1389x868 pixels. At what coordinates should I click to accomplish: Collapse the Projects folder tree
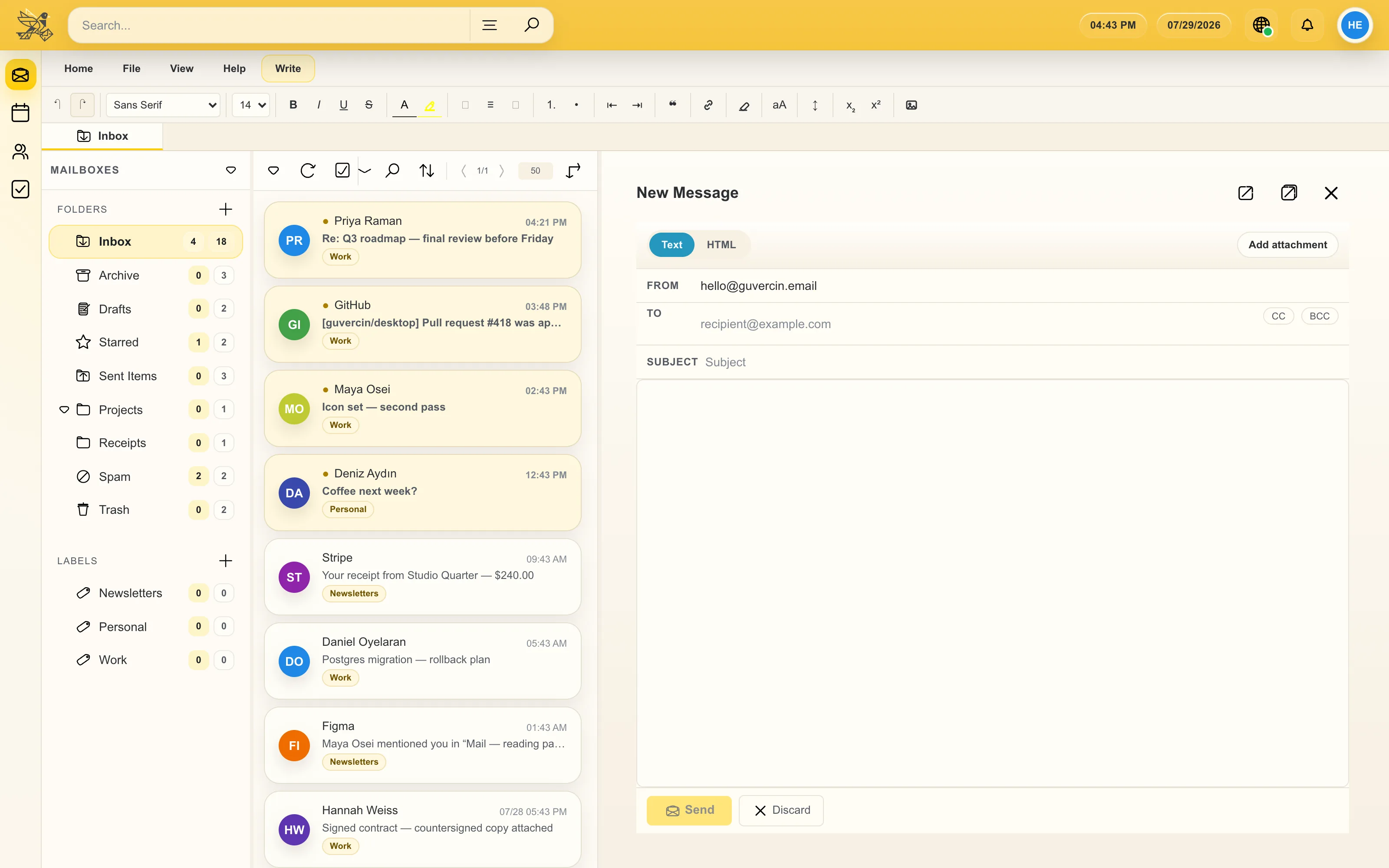coord(64,409)
